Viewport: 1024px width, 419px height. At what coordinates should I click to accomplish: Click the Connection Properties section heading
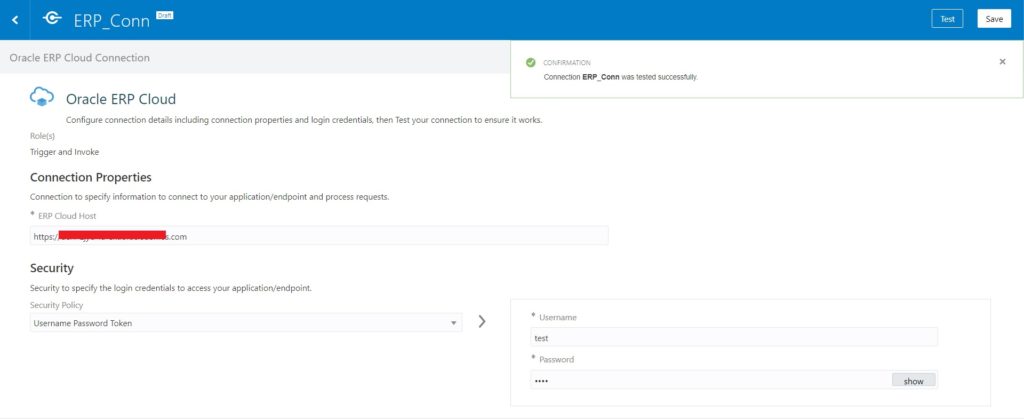pyautogui.click(x=91, y=177)
